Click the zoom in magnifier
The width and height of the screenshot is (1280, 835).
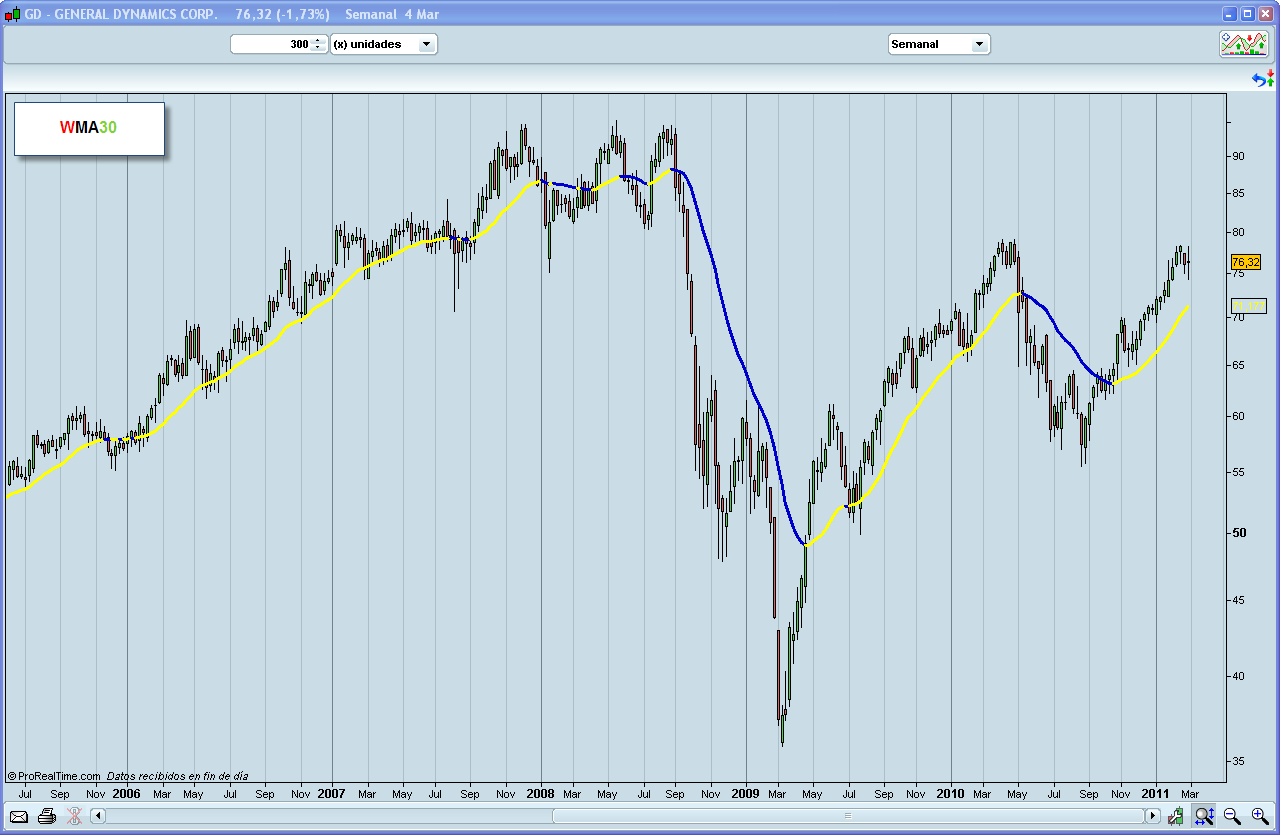(1258, 816)
